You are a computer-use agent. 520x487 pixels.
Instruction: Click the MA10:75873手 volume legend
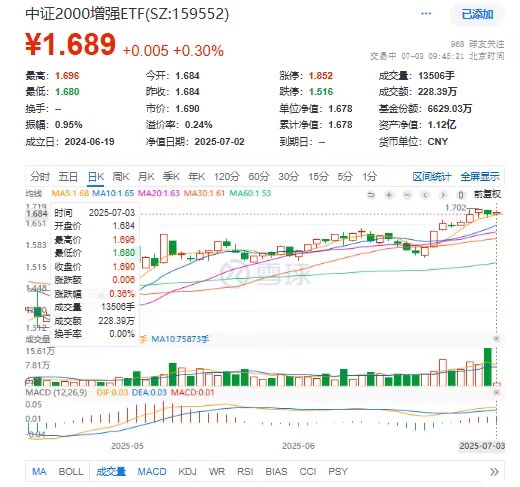(180, 339)
